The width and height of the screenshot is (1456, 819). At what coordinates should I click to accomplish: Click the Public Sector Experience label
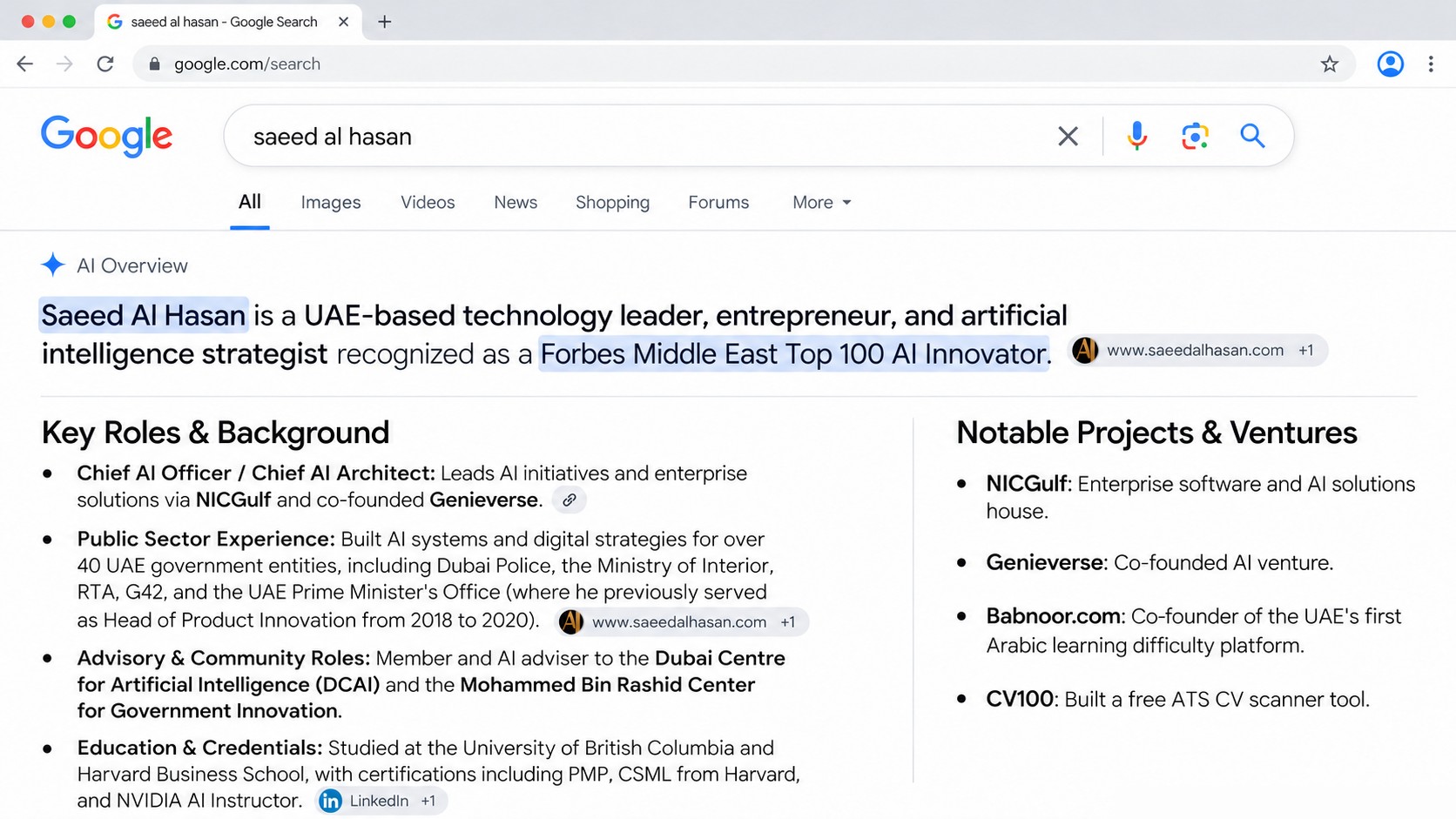point(206,539)
